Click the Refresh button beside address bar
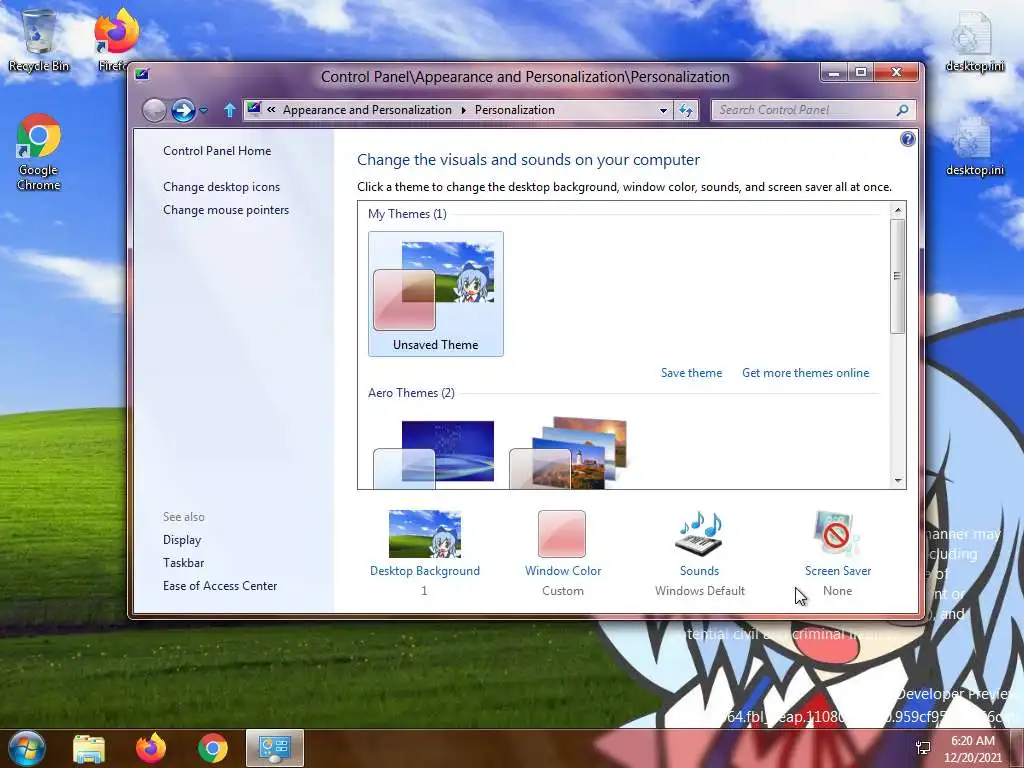Screen dimensions: 1024x768 pyautogui.click(x=686, y=110)
